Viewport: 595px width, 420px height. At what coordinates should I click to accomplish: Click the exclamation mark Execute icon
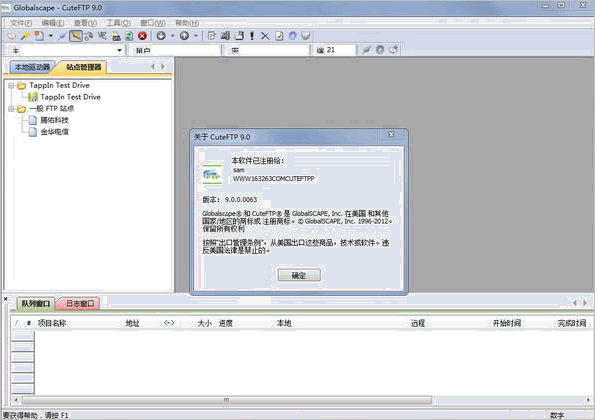252,36
